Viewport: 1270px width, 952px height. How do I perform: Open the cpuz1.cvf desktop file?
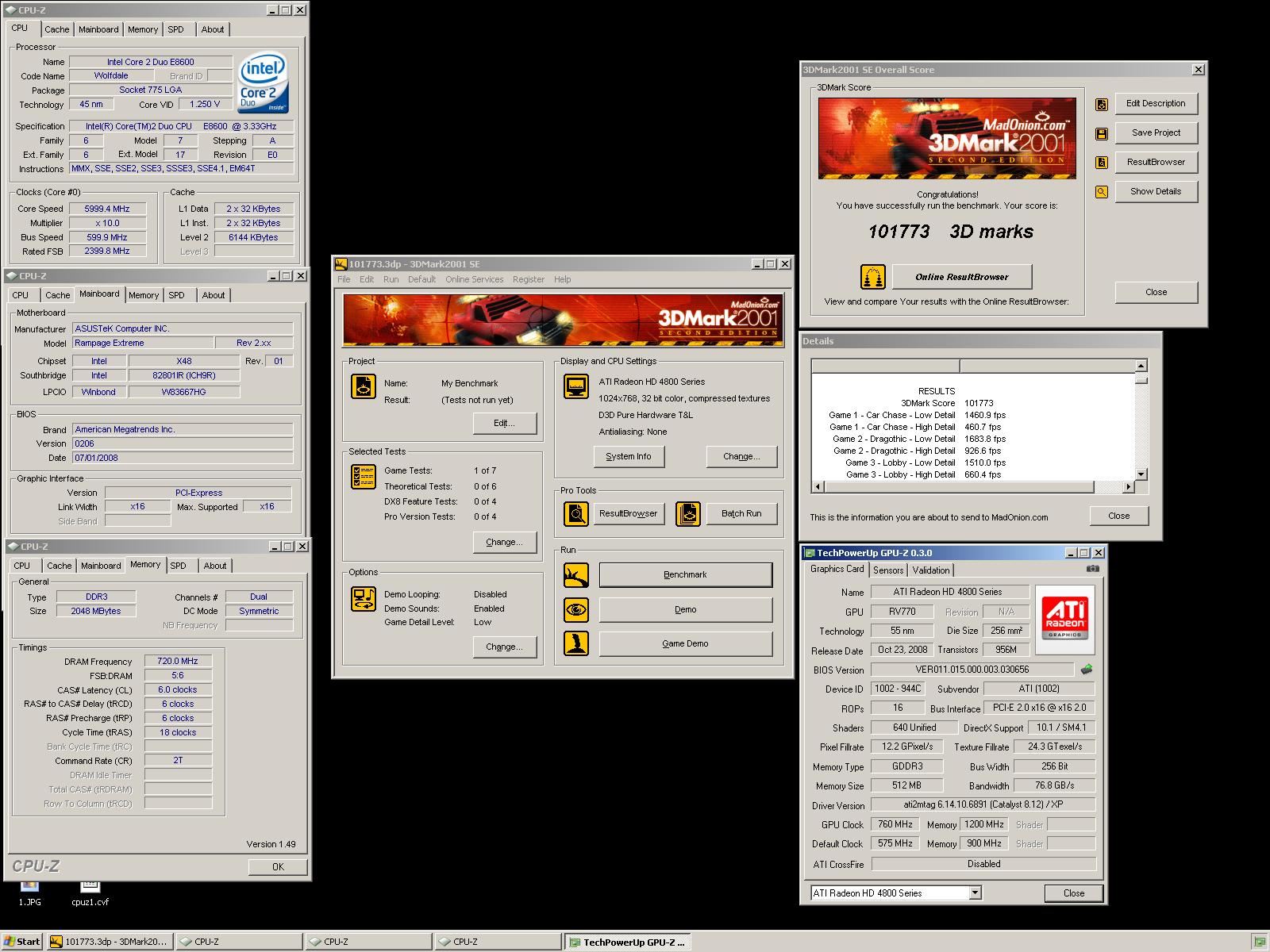click(90, 892)
